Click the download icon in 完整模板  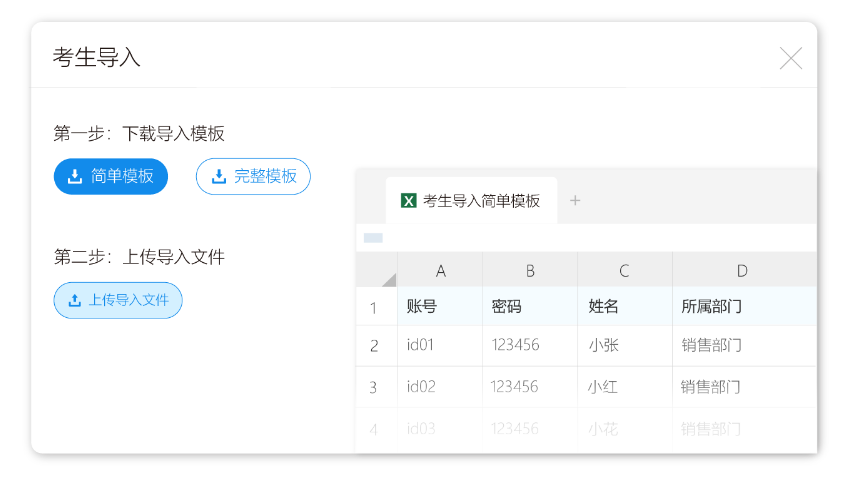(x=218, y=176)
